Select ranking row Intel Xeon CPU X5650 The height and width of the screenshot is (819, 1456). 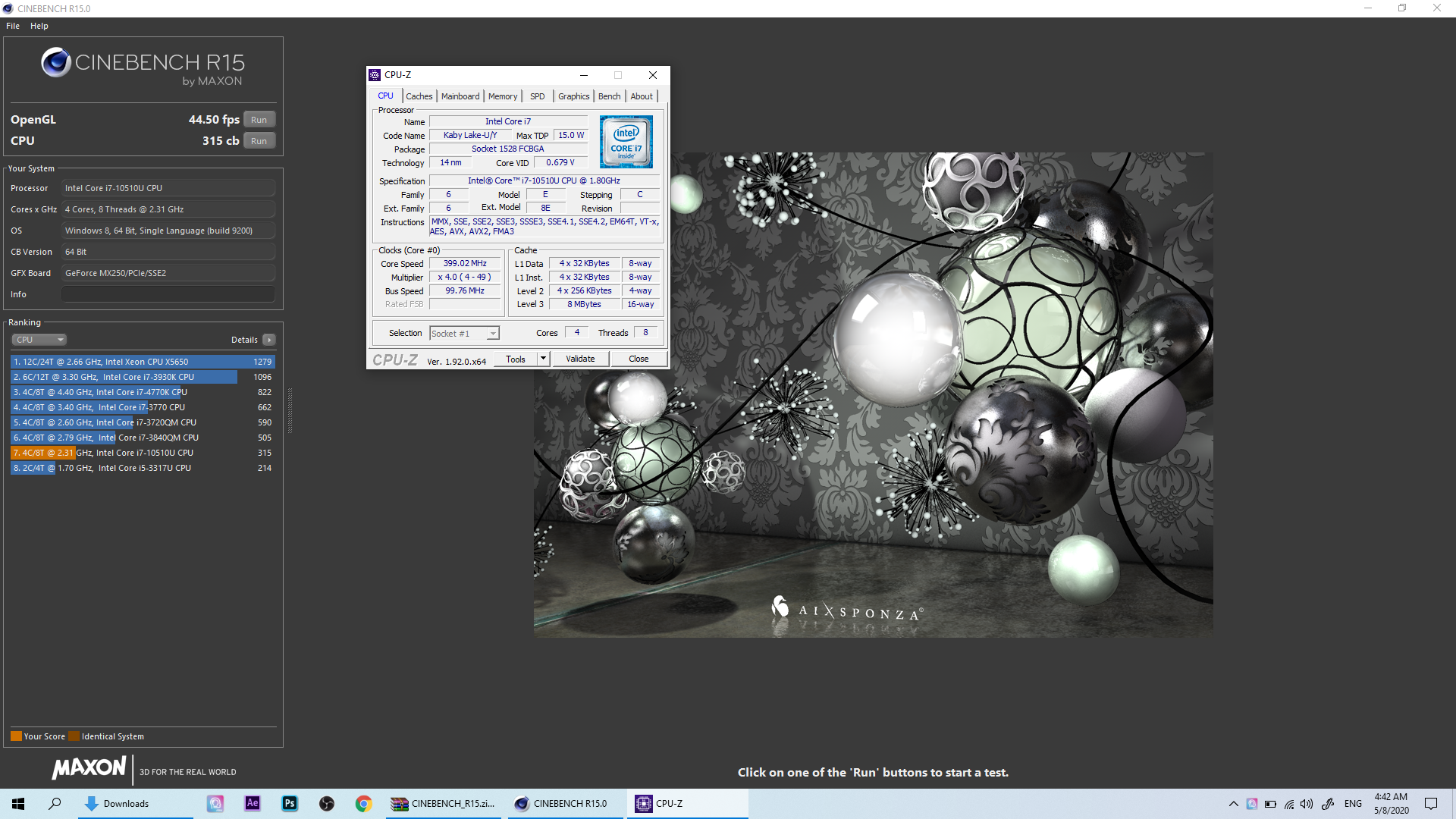pos(143,362)
